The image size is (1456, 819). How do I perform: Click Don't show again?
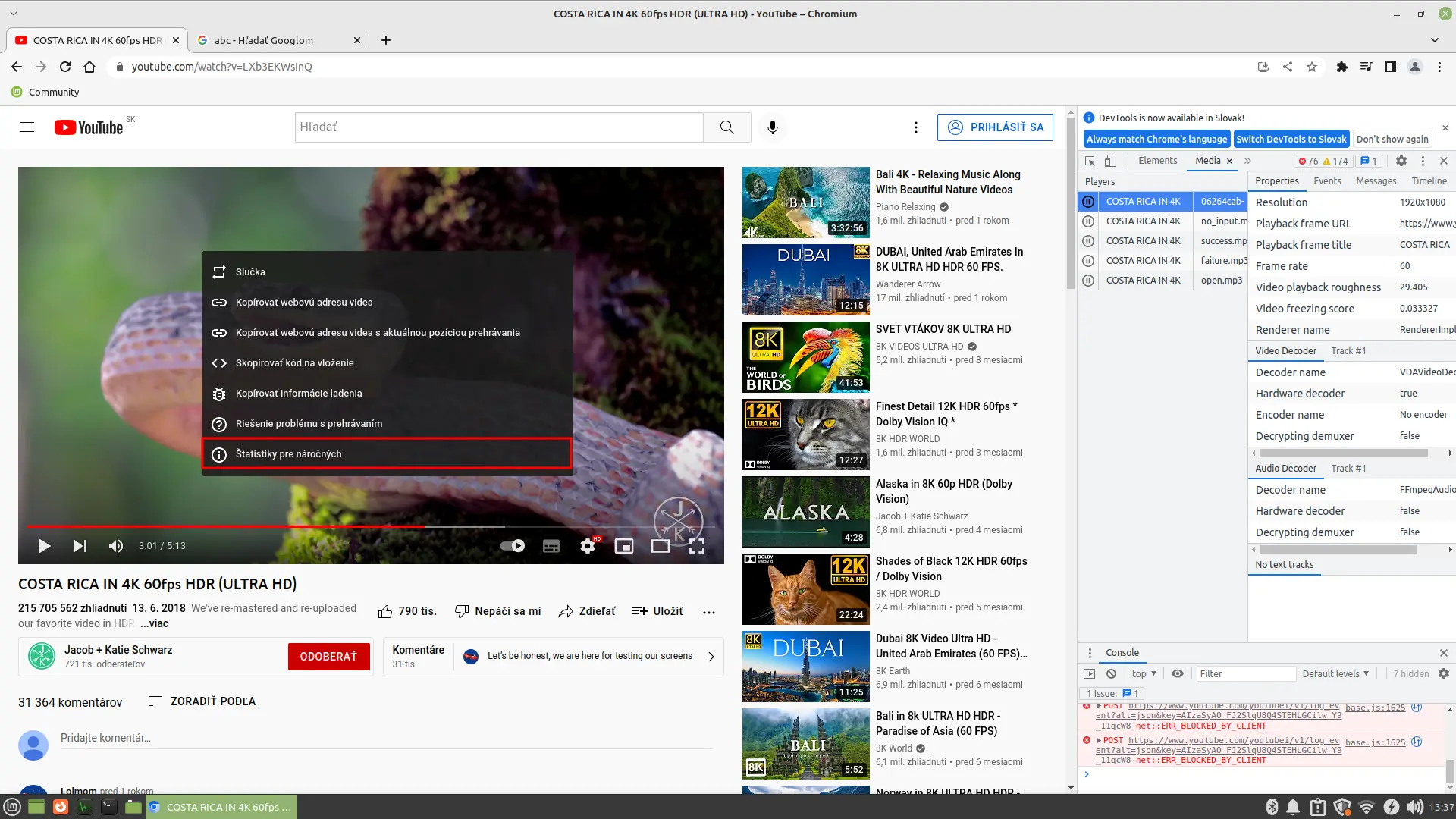(x=1392, y=140)
